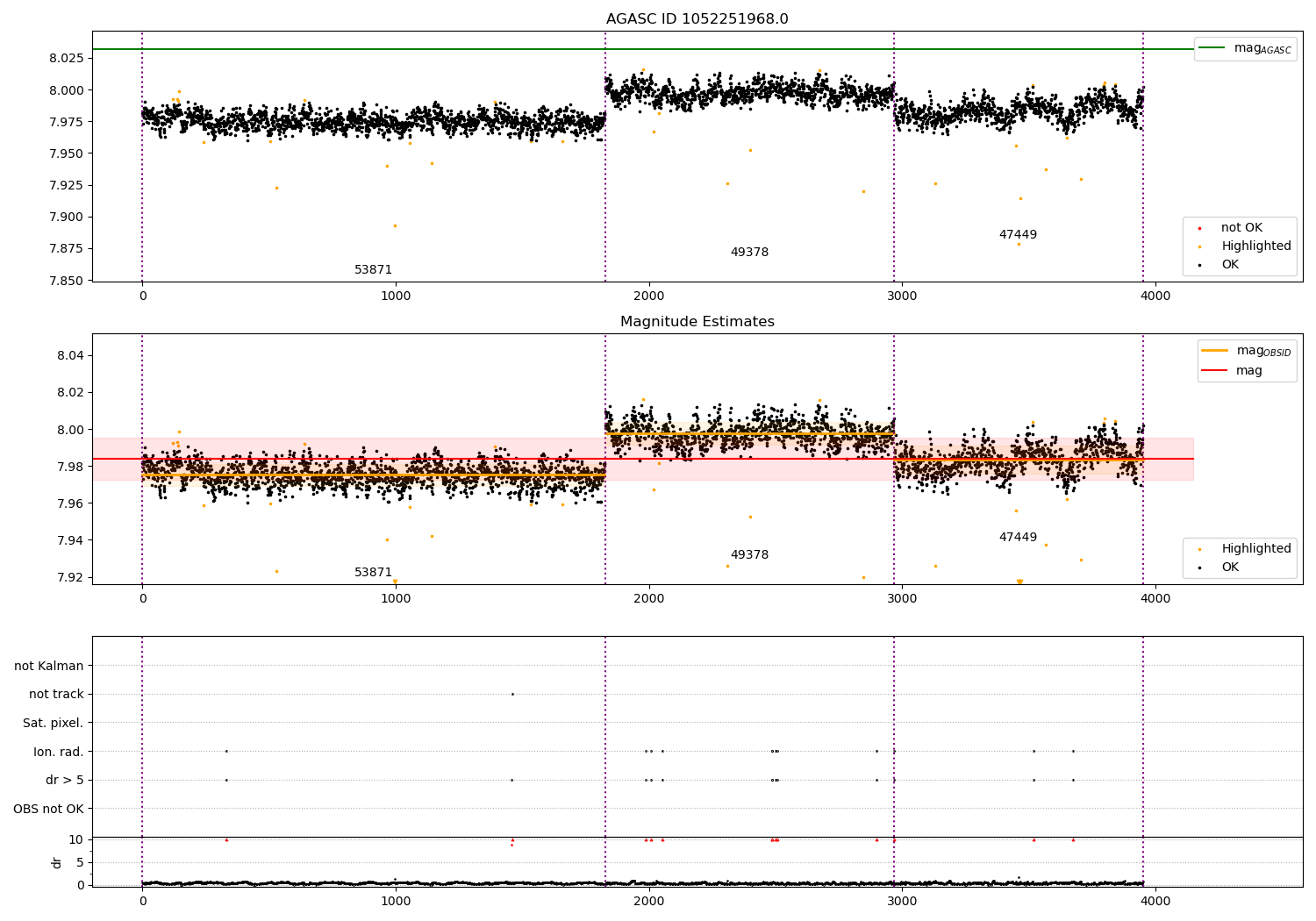Click the 7.875 y-axis tick label

click(67, 249)
